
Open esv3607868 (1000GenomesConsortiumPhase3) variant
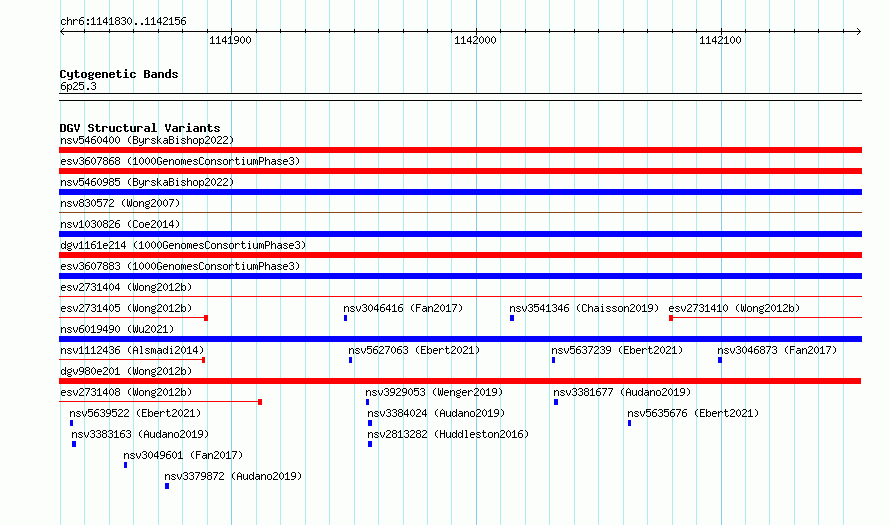(x=180, y=161)
